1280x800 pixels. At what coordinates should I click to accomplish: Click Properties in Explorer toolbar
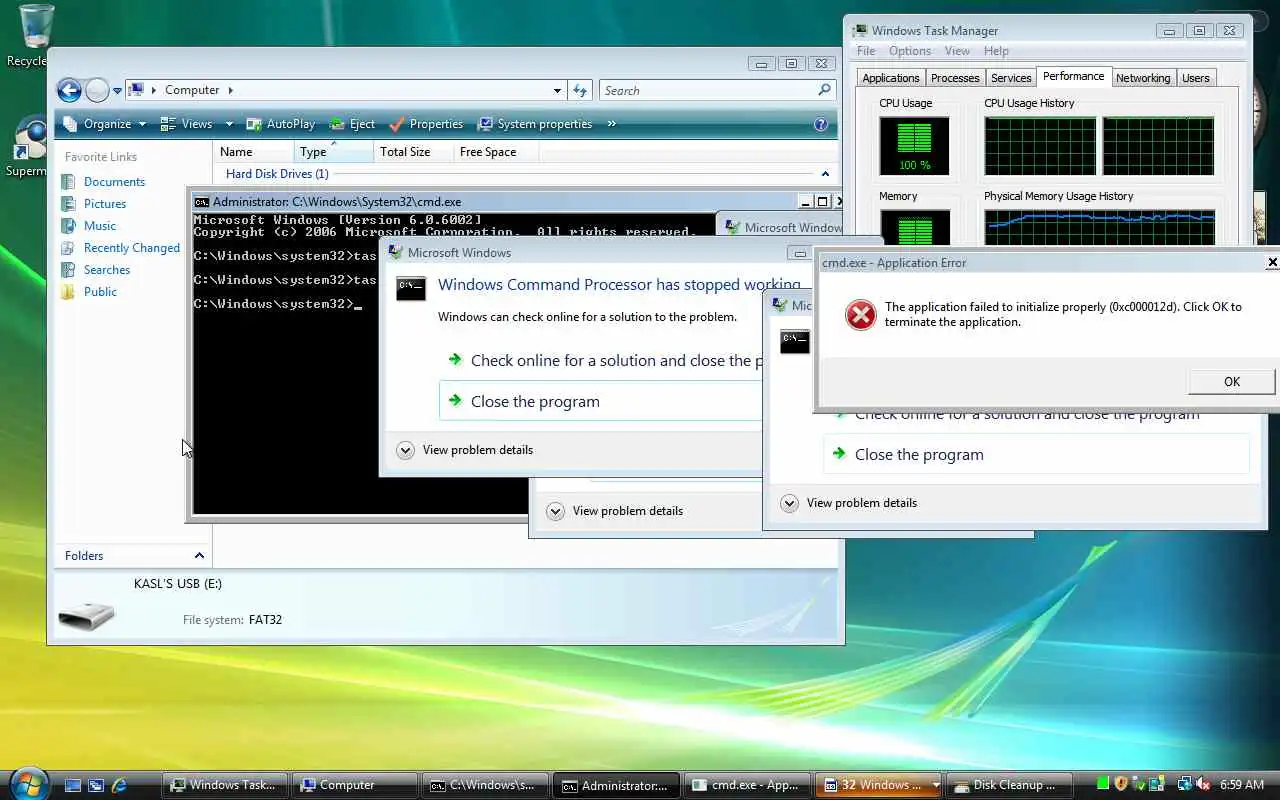[x=426, y=124]
